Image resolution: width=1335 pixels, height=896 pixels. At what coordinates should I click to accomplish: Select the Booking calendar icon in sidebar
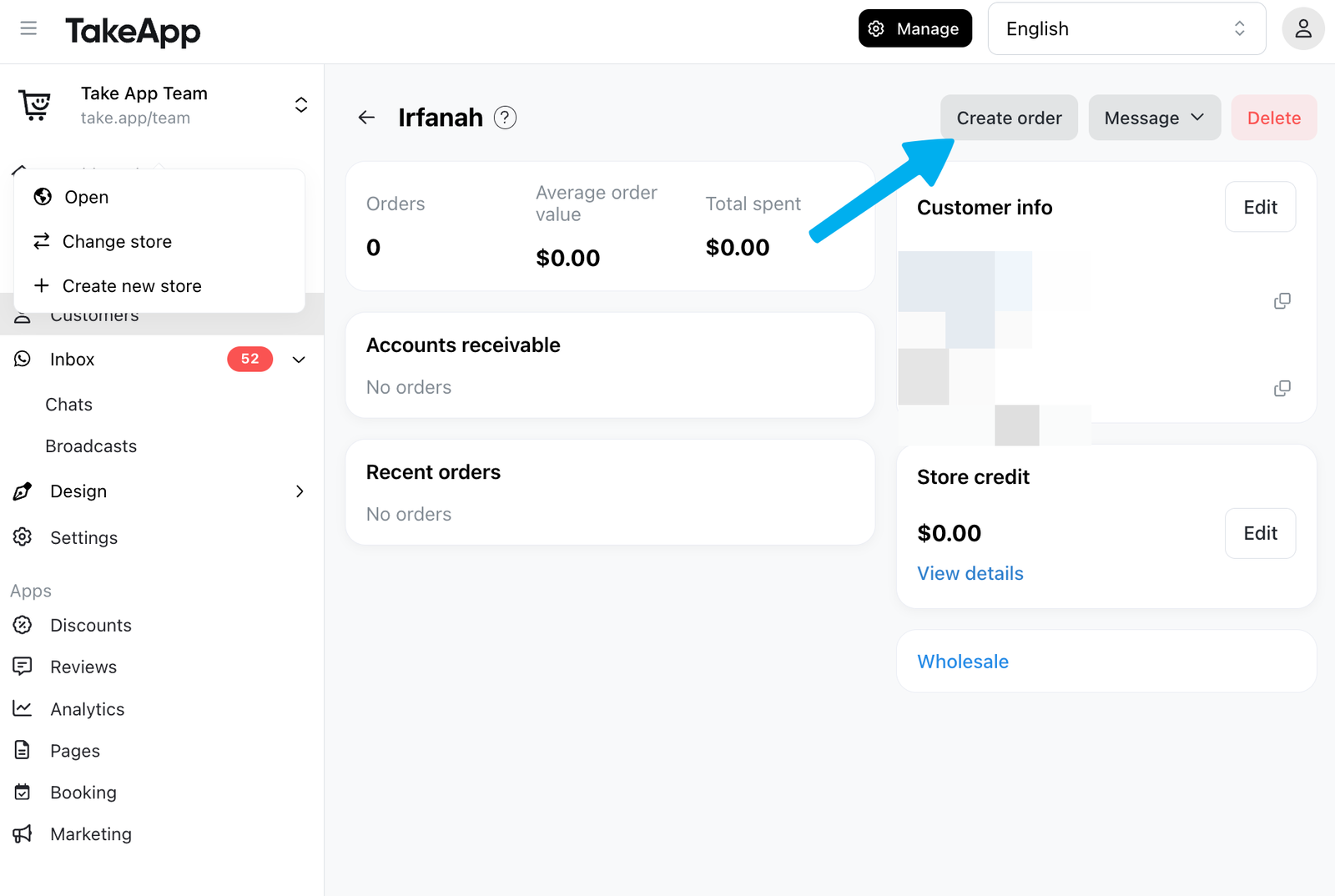[x=23, y=792]
